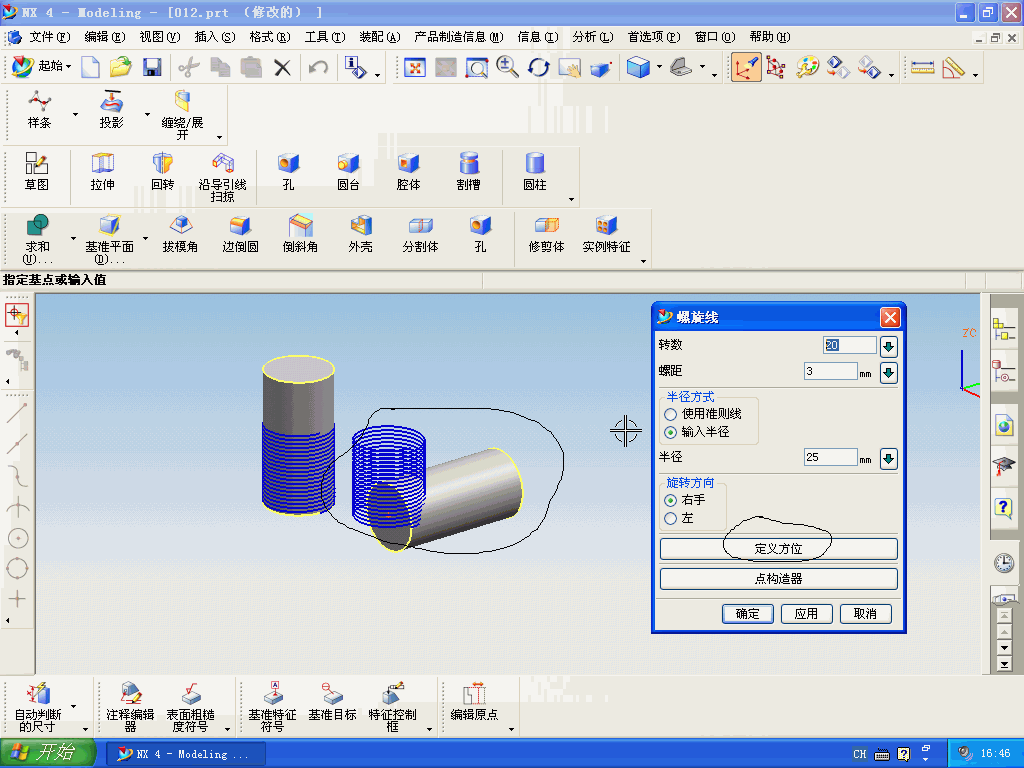Activate the Rotate view icon
This screenshot has height=768, width=1024.
point(538,67)
